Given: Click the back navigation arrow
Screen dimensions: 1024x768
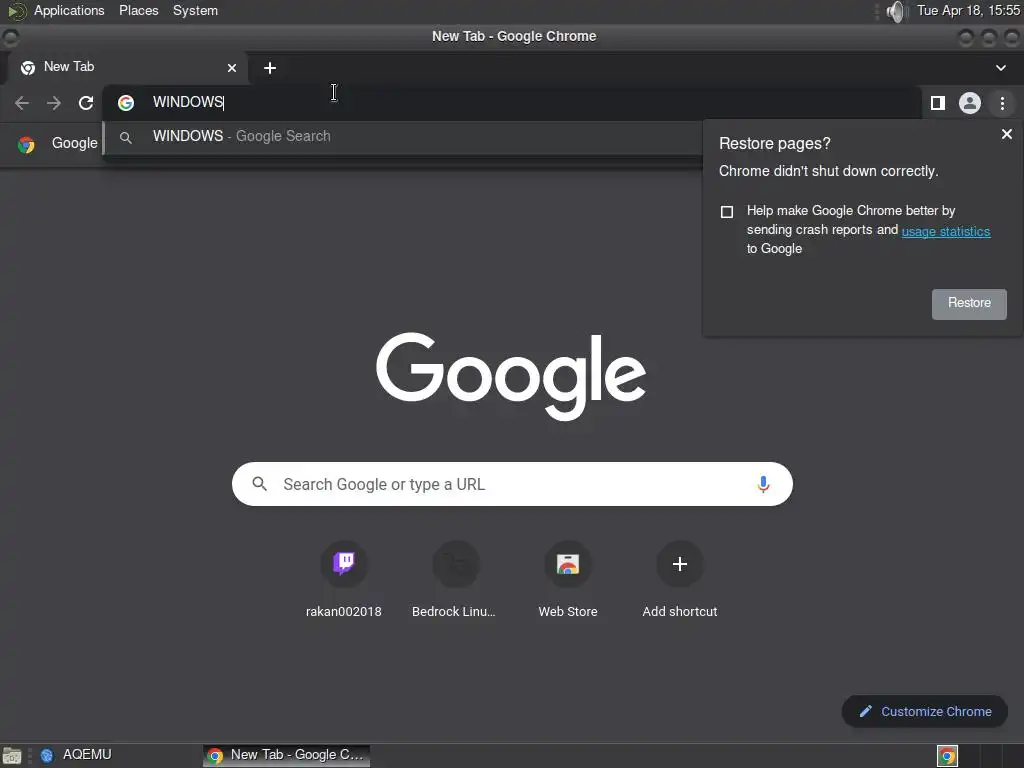Looking at the screenshot, I should point(22,103).
